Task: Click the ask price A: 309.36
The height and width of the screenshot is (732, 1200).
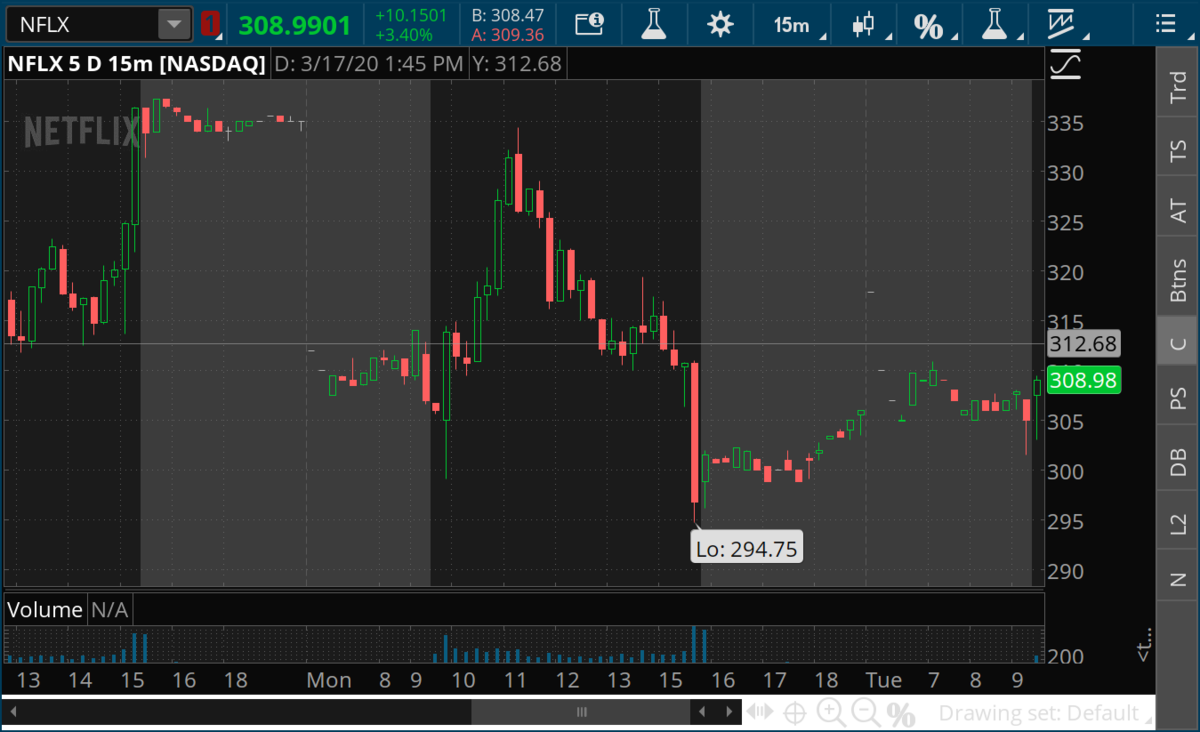Action: 507,35
